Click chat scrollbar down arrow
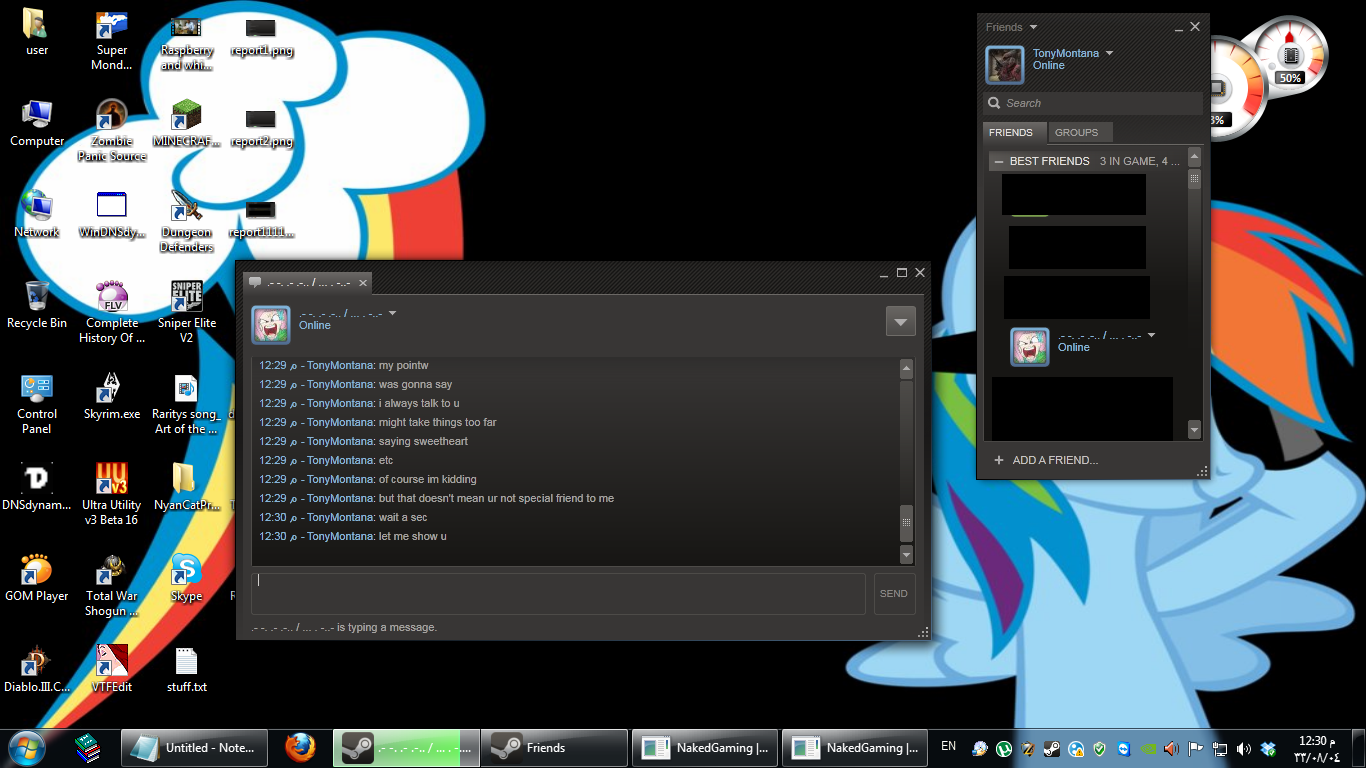This screenshot has width=1366, height=768. pyautogui.click(x=907, y=554)
